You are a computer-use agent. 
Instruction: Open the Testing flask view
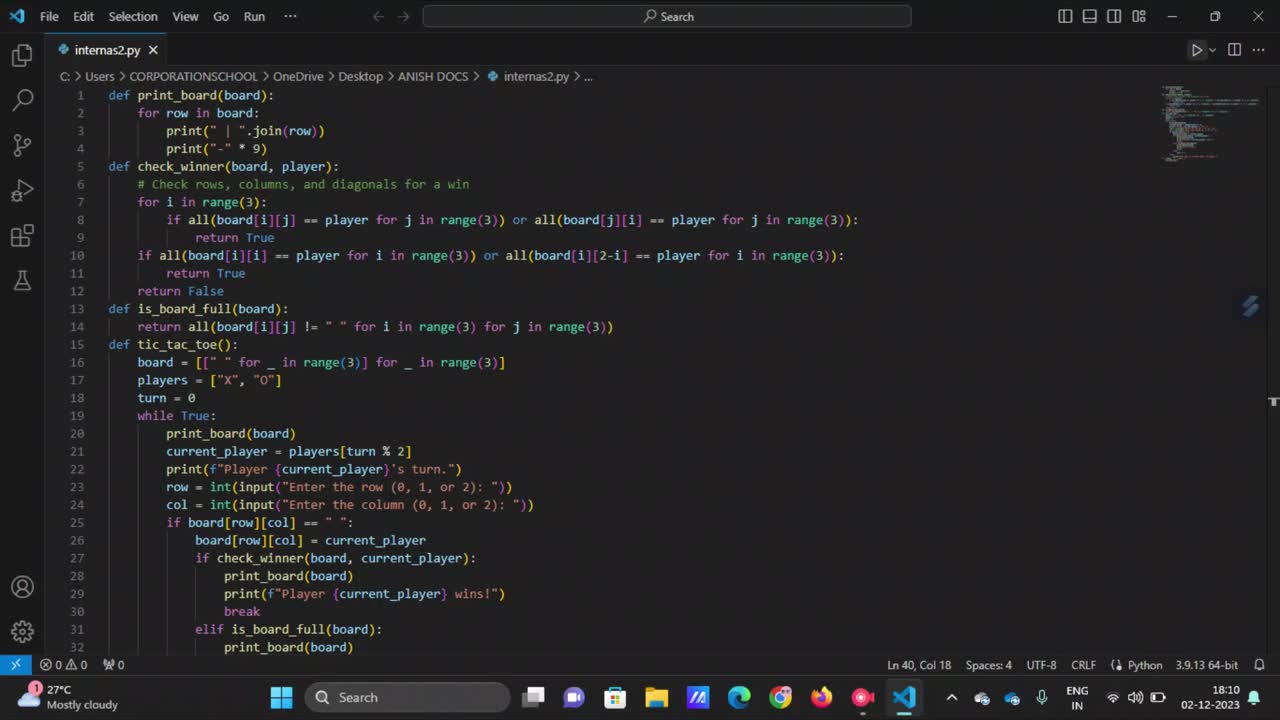coord(22,281)
